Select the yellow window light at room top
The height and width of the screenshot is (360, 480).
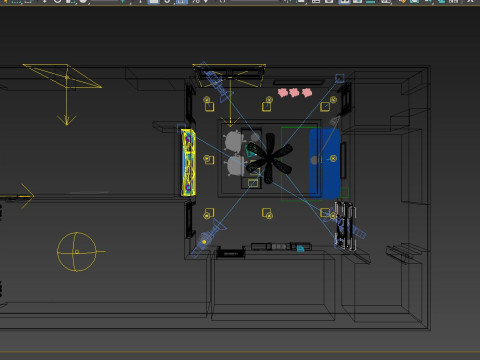(x=229, y=75)
